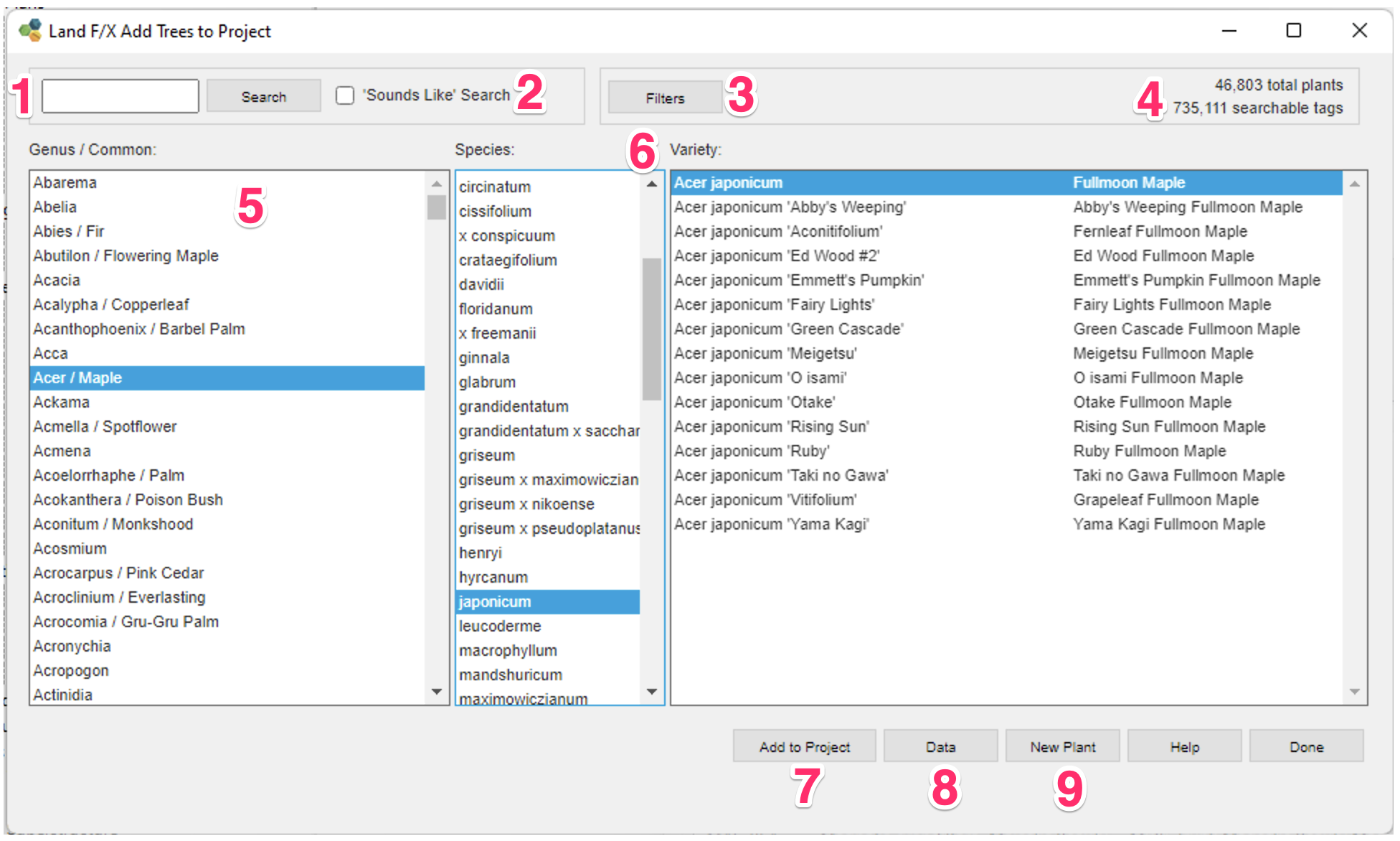Select Acrocomia / Gru-Gru Palm

click(x=227, y=622)
